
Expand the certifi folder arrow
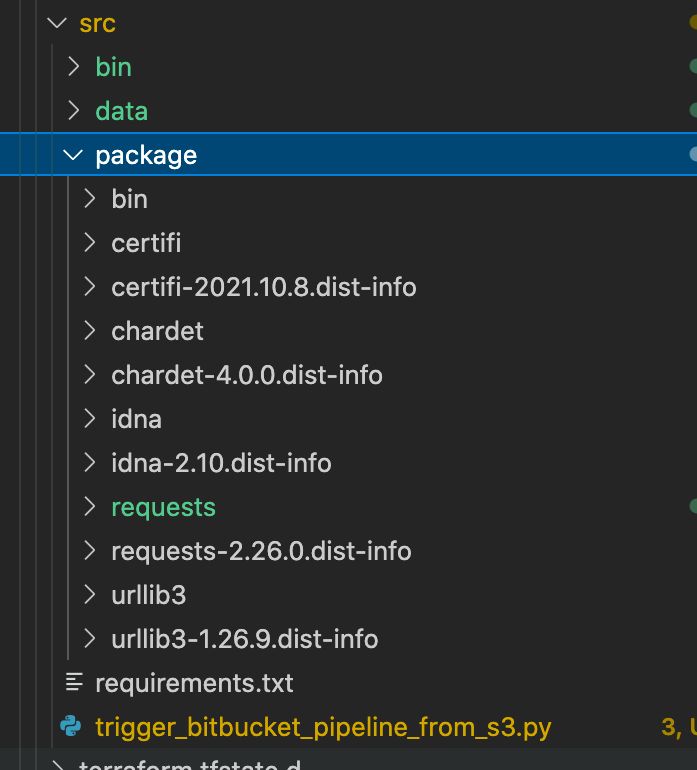[x=90, y=243]
